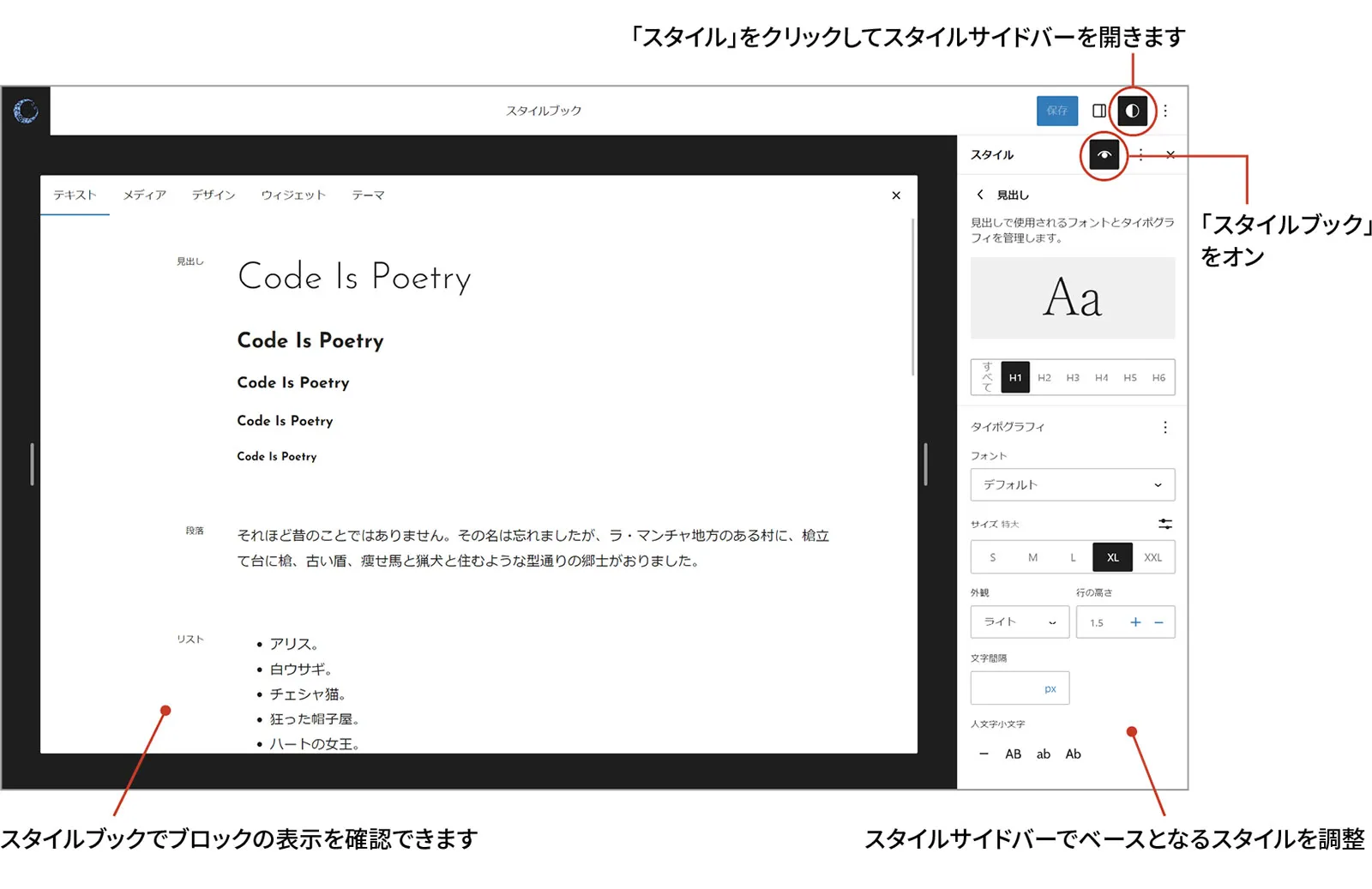
Task: Open the タイポグラフィ options kebab menu
Action: pyautogui.click(x=1164, y=426)
